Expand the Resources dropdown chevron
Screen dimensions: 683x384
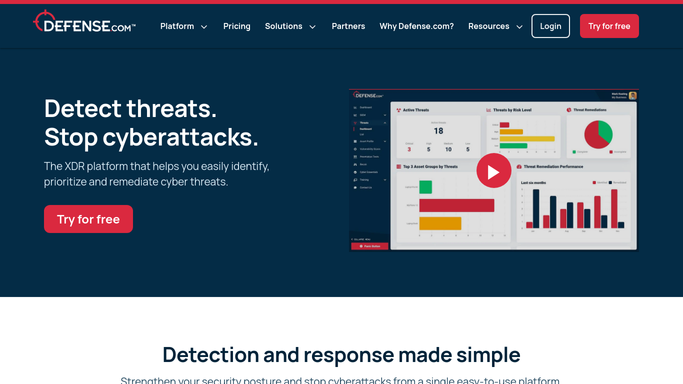[x=519, y=27]
